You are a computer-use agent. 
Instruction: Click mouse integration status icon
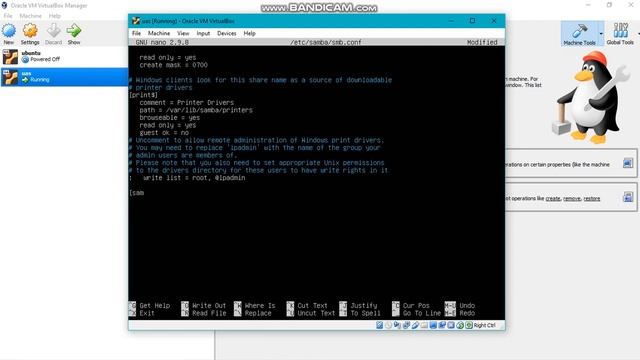(x=460, y=325)
